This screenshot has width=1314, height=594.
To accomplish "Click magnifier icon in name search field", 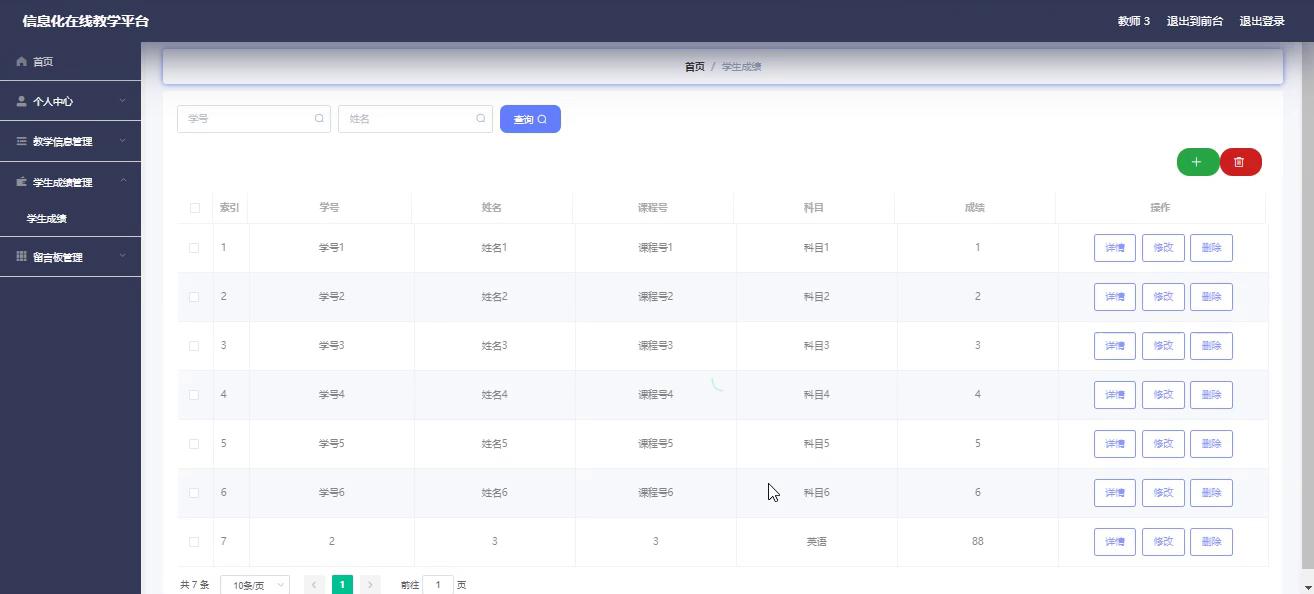I will (x=481, y=119).
